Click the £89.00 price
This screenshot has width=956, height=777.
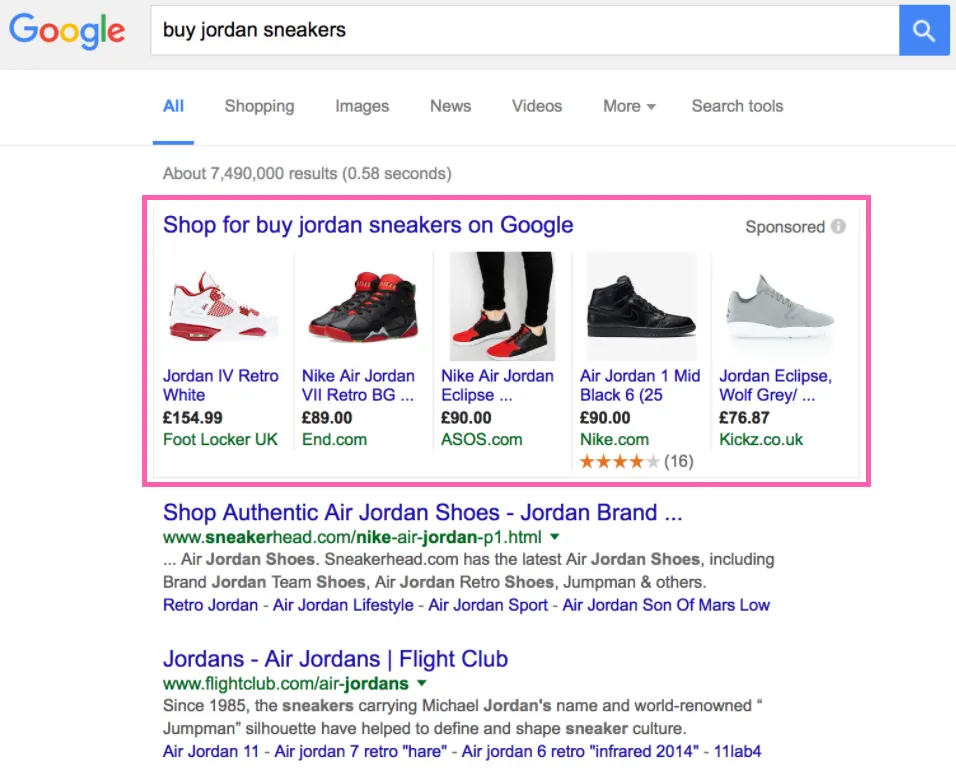click(x=327, y=418)
